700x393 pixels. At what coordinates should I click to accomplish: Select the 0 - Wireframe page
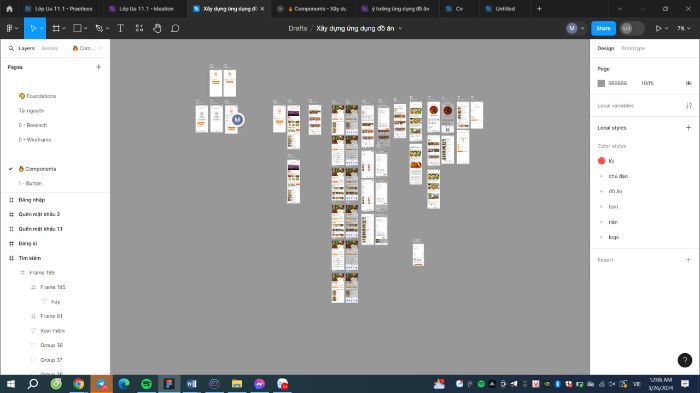[35, 140]
